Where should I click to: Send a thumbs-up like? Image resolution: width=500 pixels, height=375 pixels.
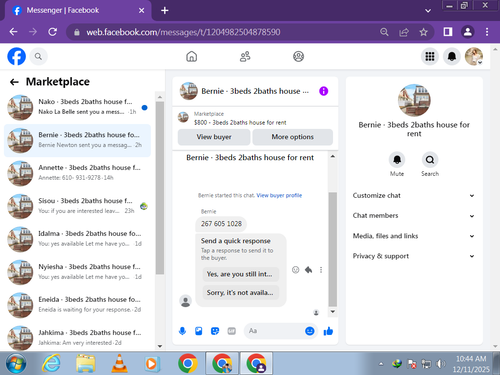tap(328, 331)
